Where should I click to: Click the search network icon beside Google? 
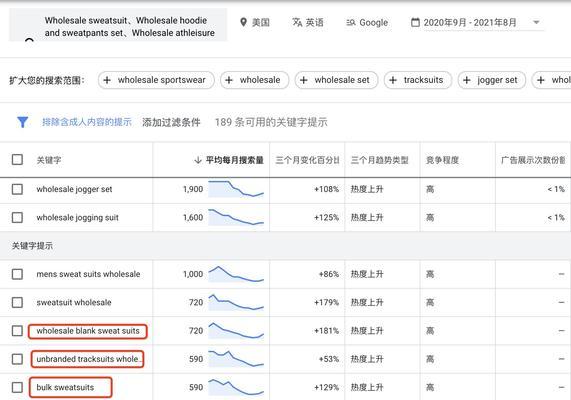(351, 23)
